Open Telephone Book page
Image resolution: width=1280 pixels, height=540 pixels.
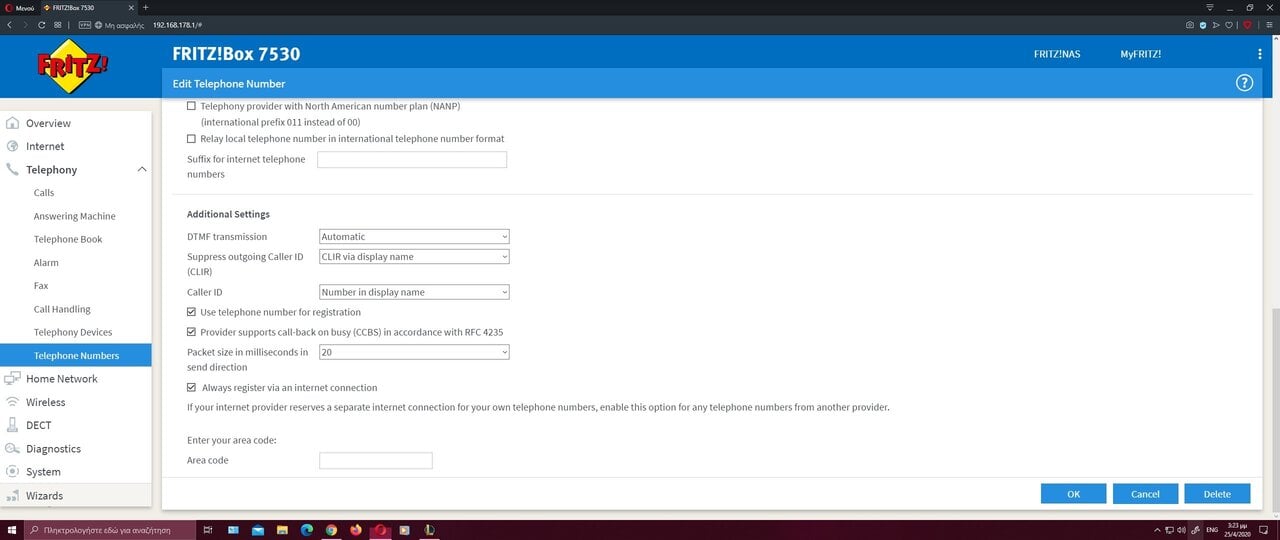68,239
